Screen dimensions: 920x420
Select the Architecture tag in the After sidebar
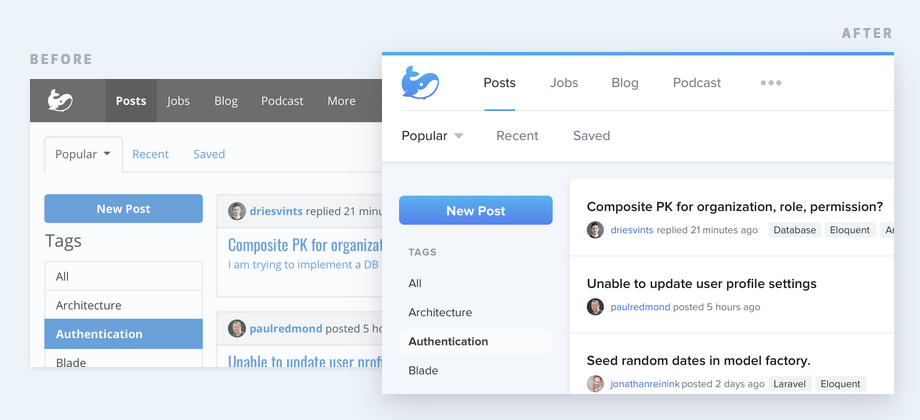coord(440,312)
